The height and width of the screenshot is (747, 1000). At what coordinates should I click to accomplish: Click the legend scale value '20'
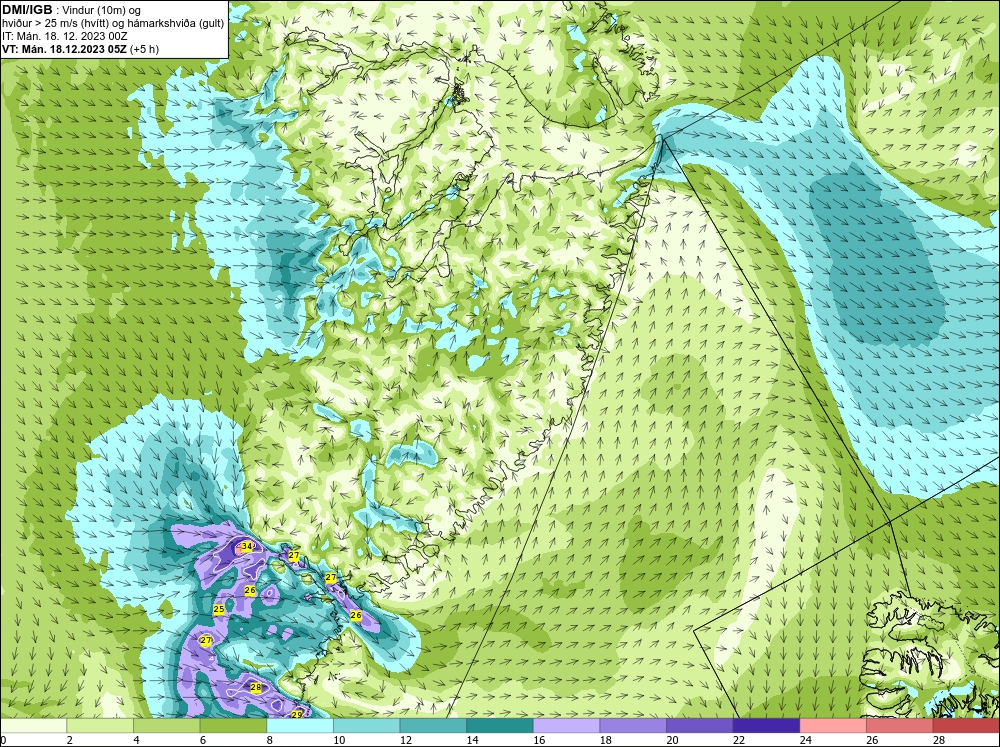pos(672,740)
